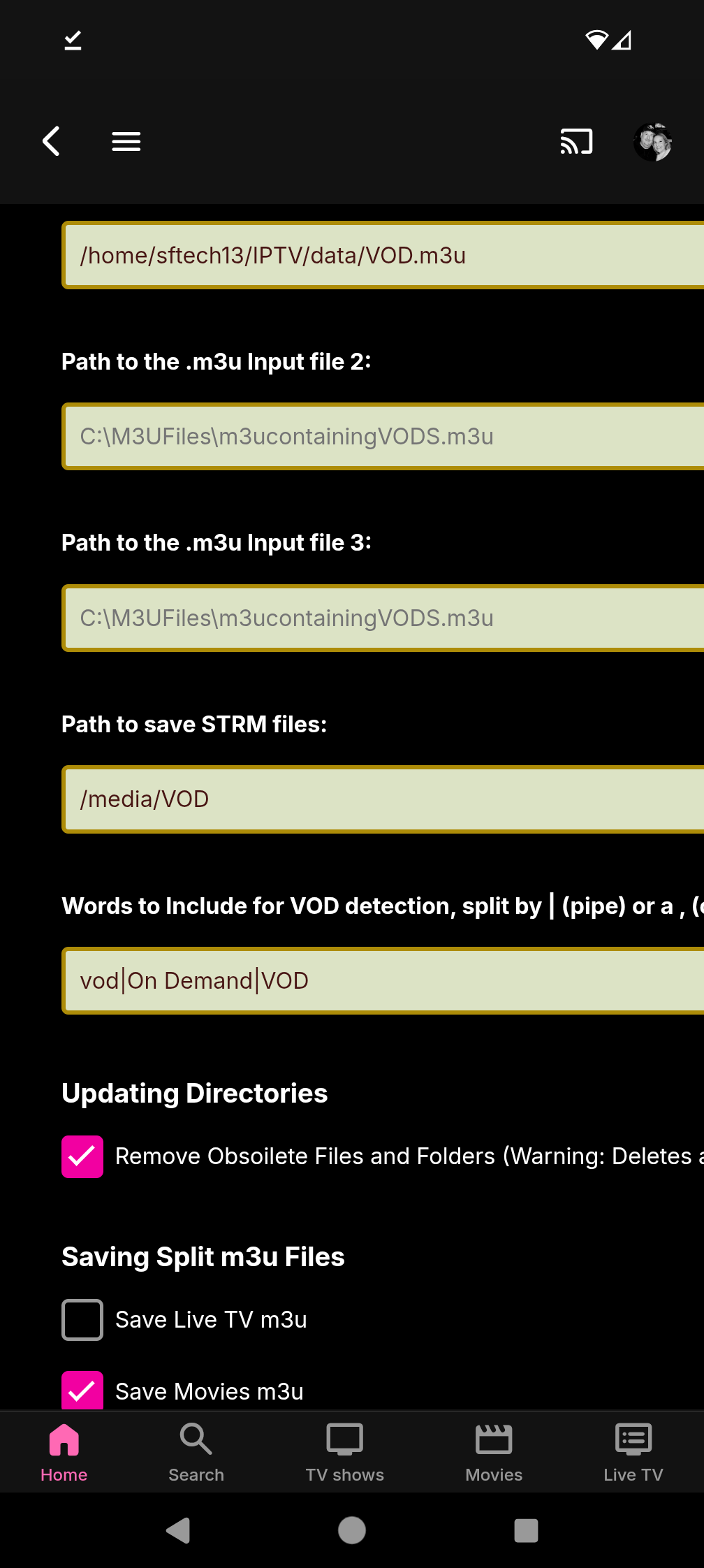Open the hamburger menu
704x1568 pixels.
tap(126, 142)
